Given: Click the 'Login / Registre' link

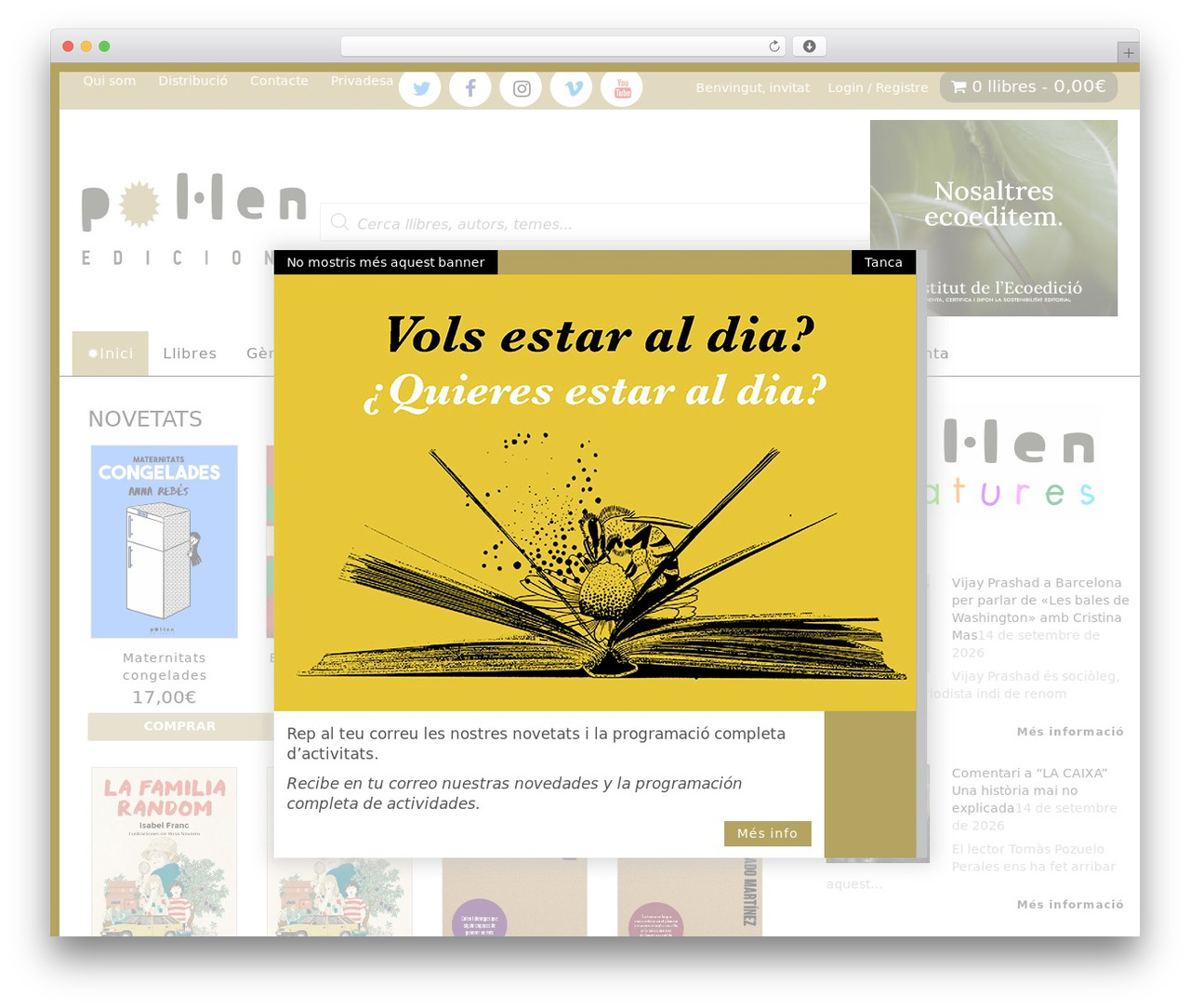Looking at the screenshot, I should [878, 87].
